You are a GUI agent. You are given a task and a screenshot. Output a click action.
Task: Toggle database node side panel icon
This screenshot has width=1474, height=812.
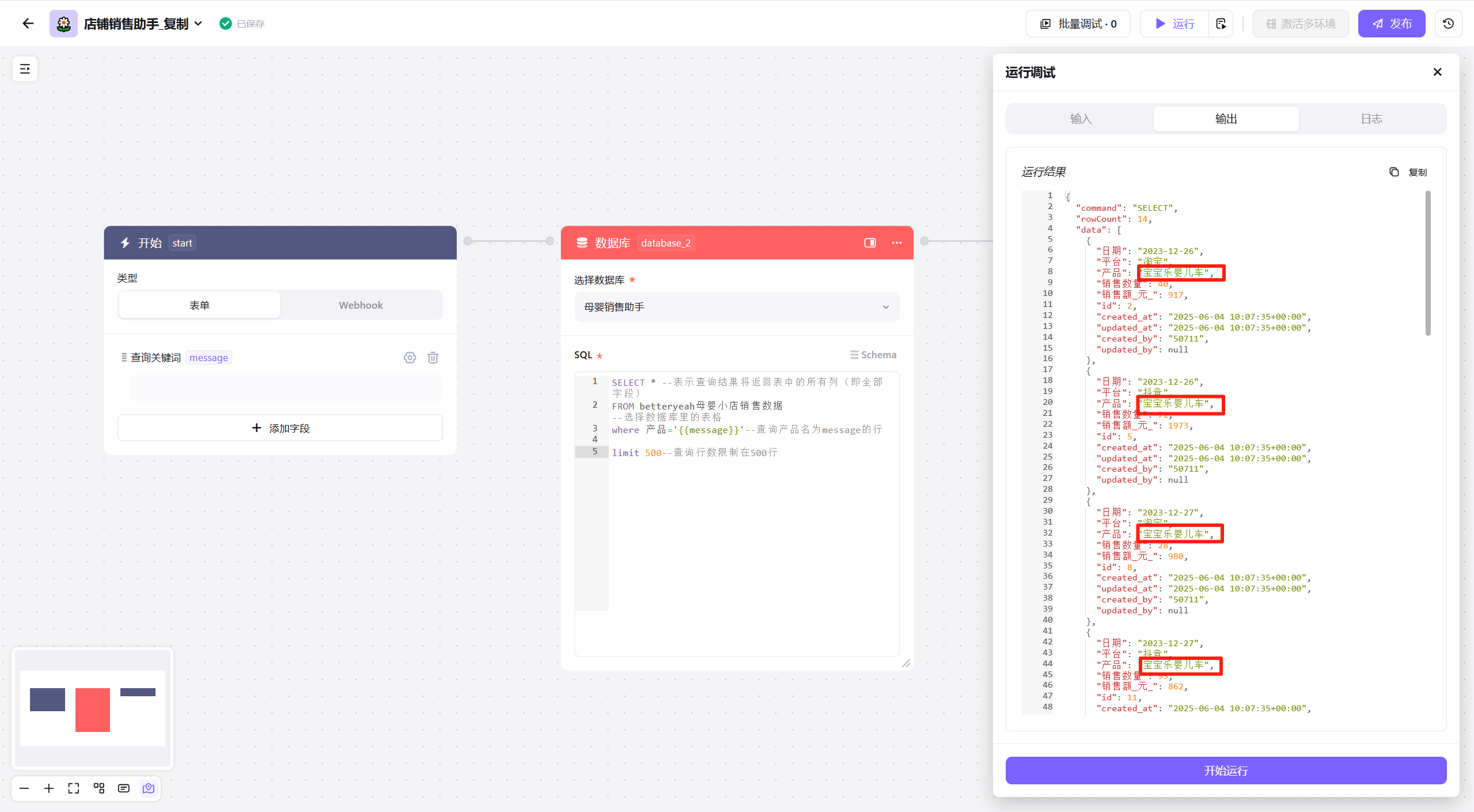pyautogui.click(x=870, y=243)
